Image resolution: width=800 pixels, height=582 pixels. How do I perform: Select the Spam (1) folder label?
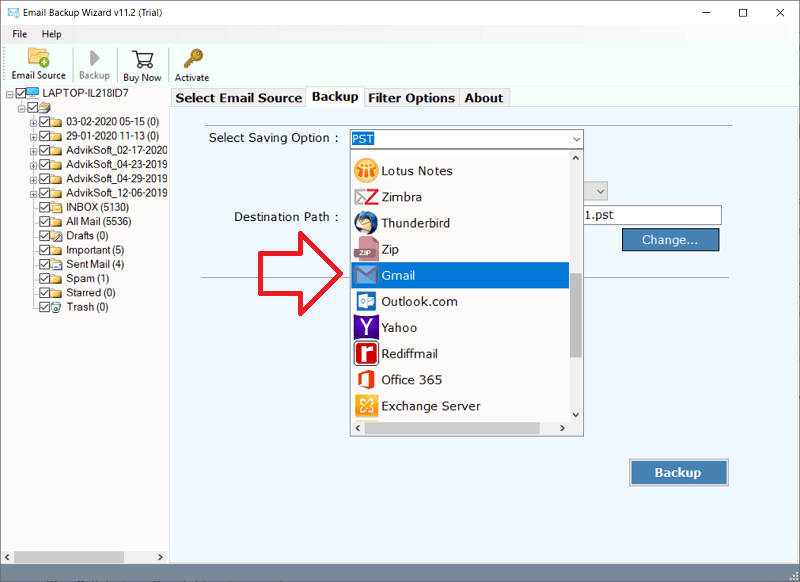click(x=87, y=279)
